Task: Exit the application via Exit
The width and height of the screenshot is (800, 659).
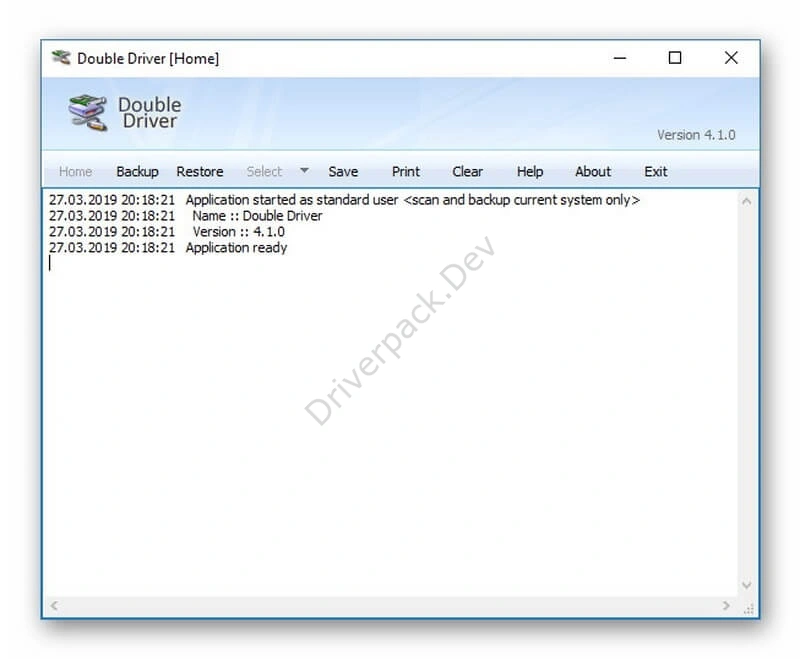Action: 656,171
